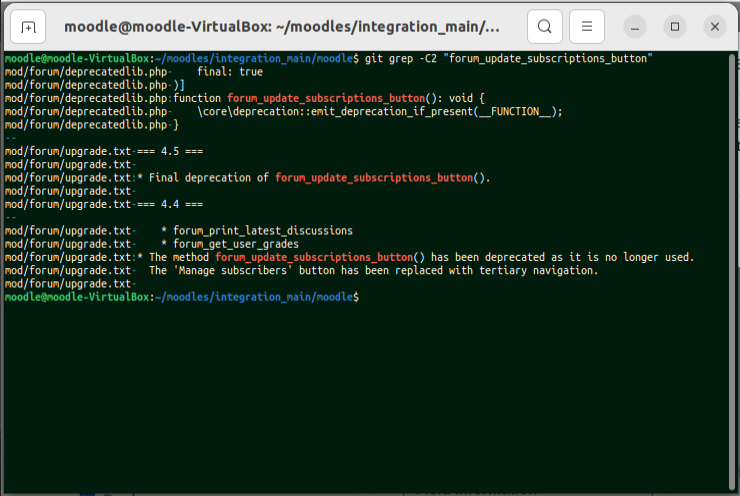The height and width of the screenshot is (496, 740).
Task: Click 'function forum_update_subscriptions_button(): void {' line
Action: (x=244, y=98)
